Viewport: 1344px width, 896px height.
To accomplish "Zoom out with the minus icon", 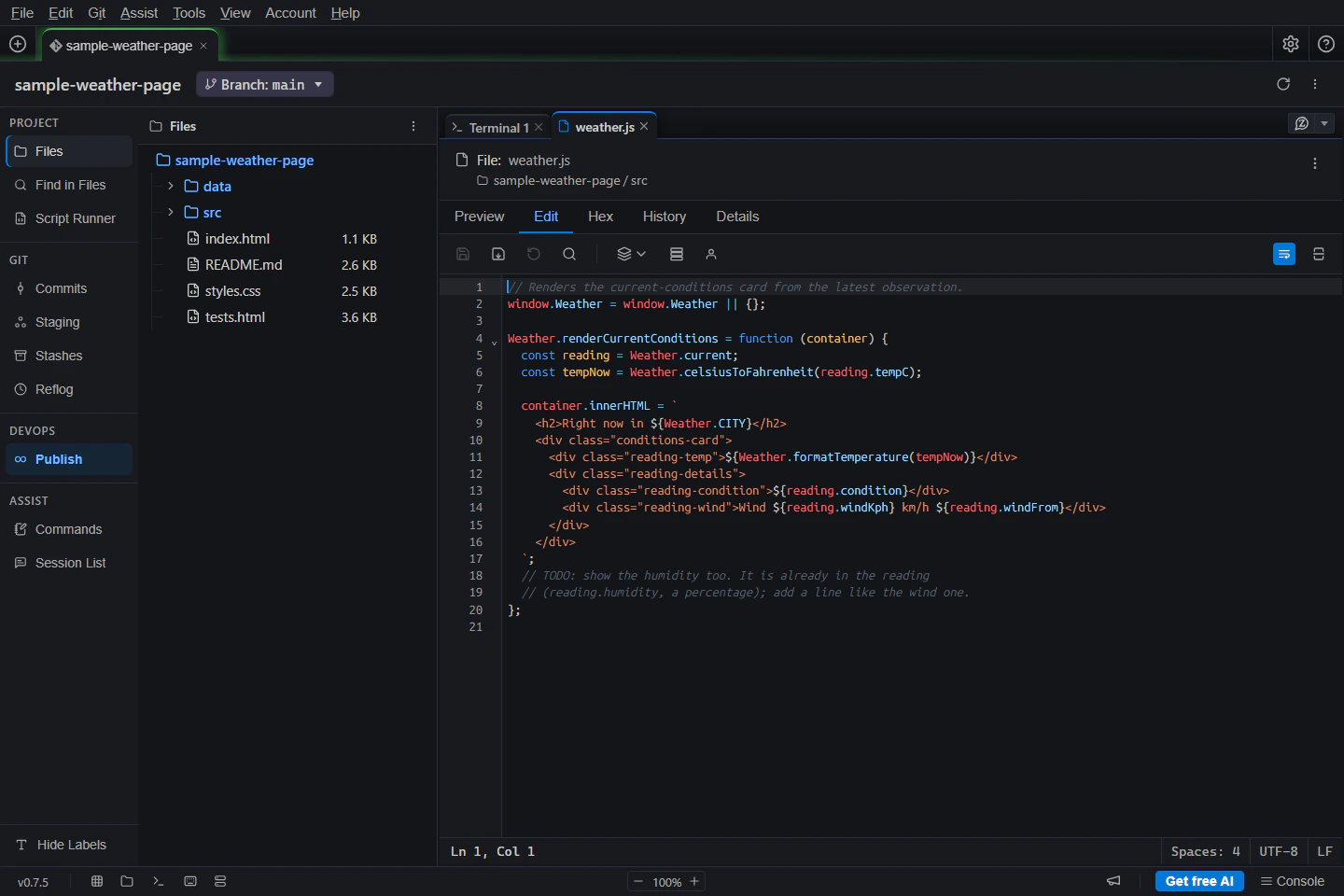I will pos(638,881).
